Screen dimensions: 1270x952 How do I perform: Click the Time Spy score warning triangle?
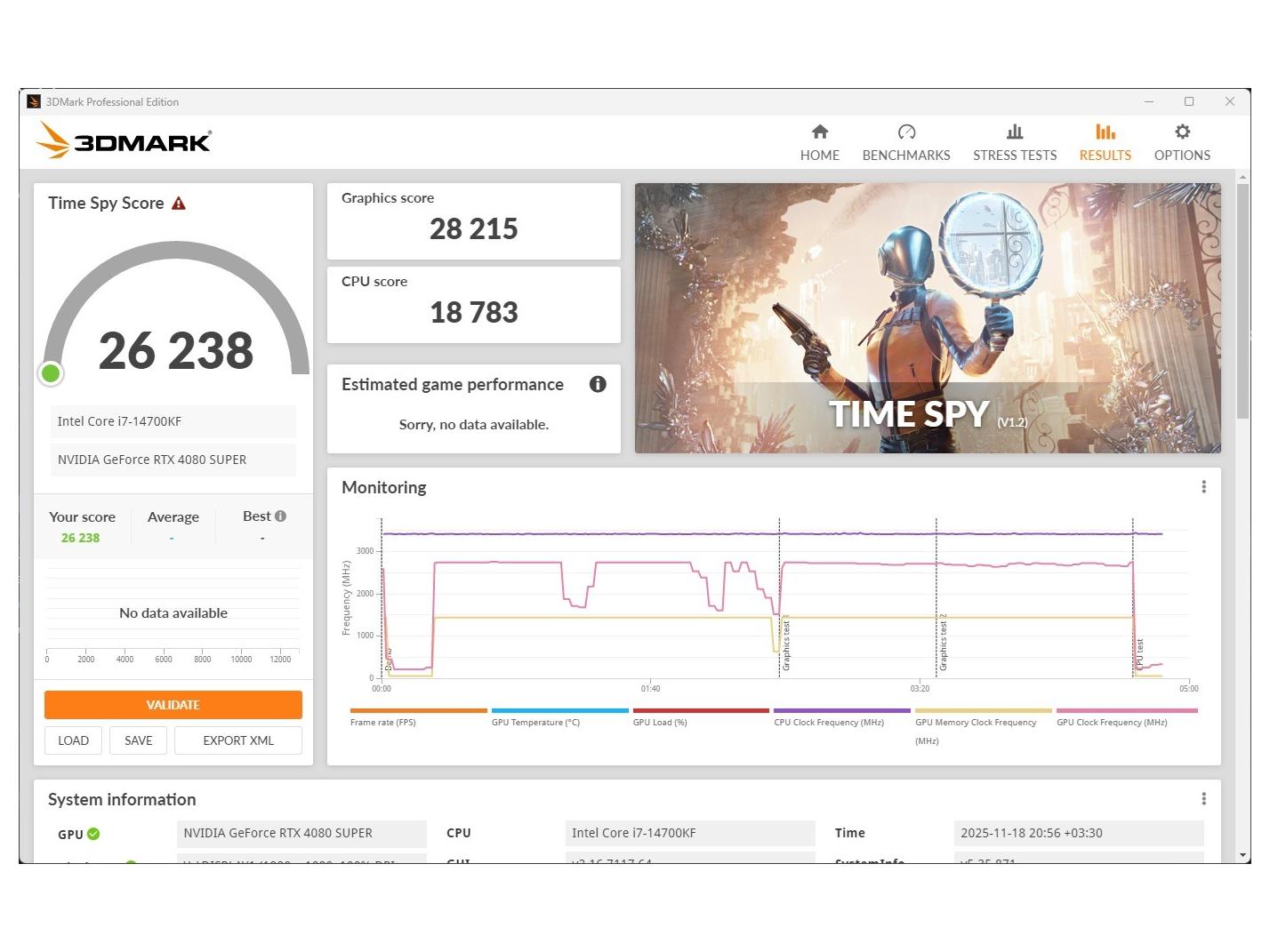179,204
